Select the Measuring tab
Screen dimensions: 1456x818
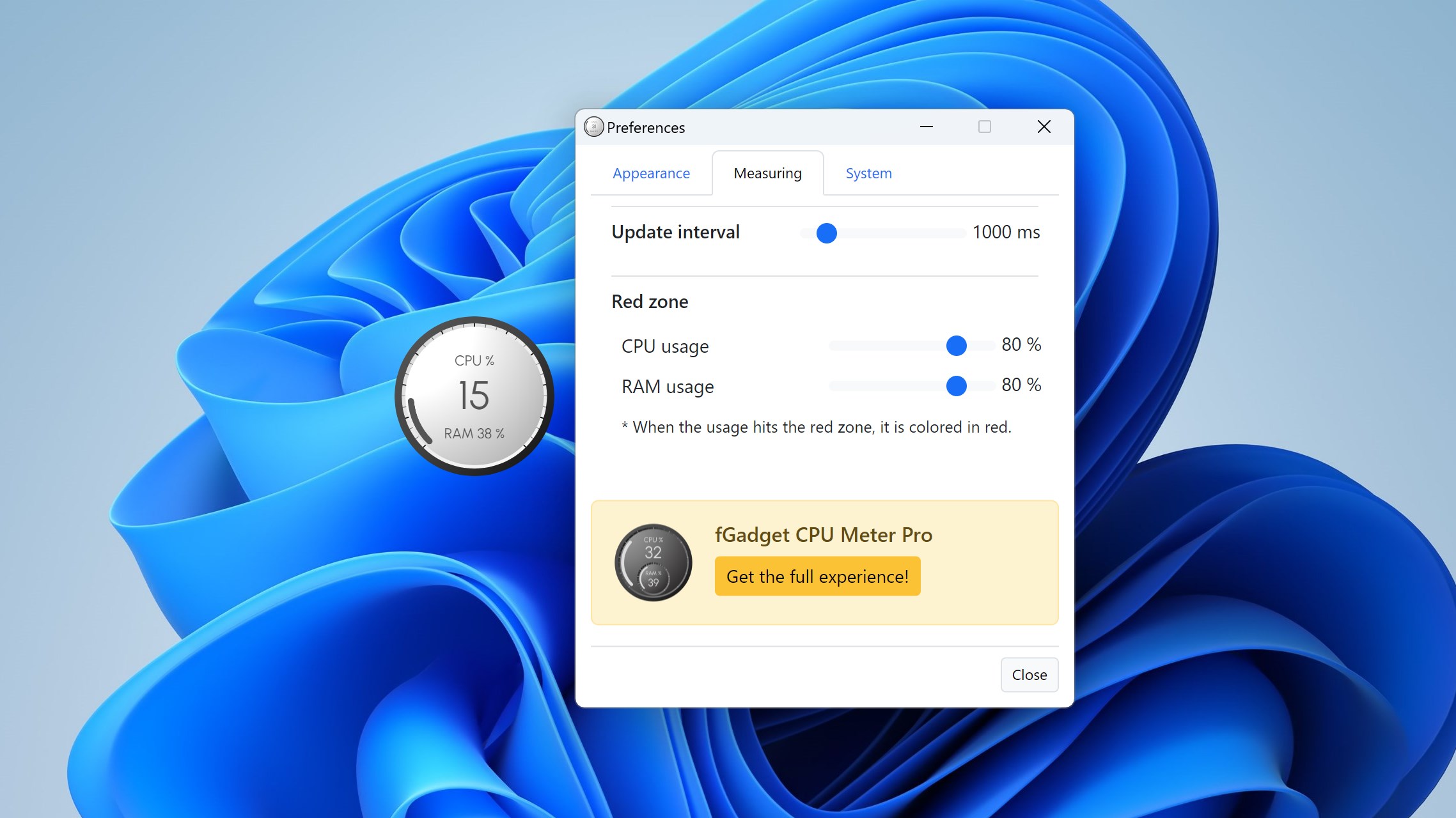coord(767,173)
